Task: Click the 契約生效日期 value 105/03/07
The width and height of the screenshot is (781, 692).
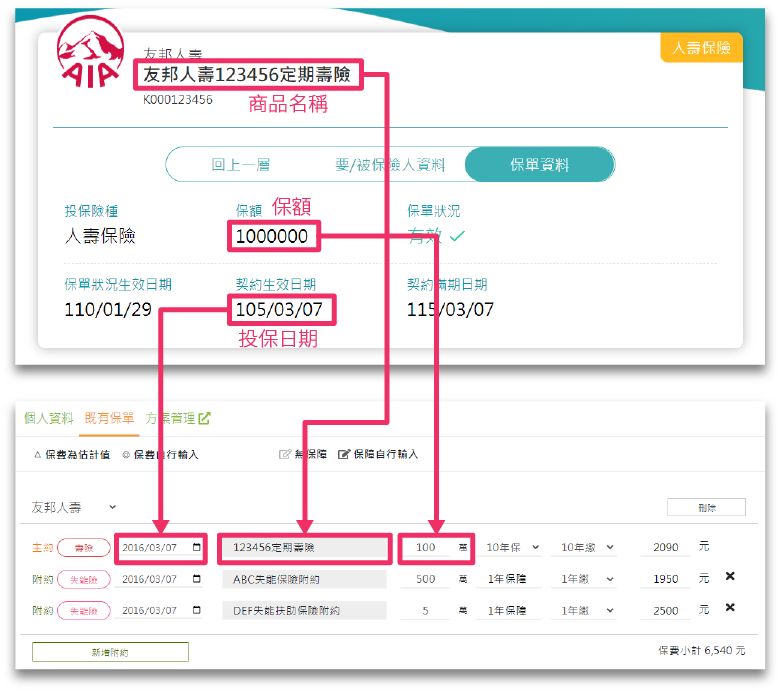Action: pos(279,309)
